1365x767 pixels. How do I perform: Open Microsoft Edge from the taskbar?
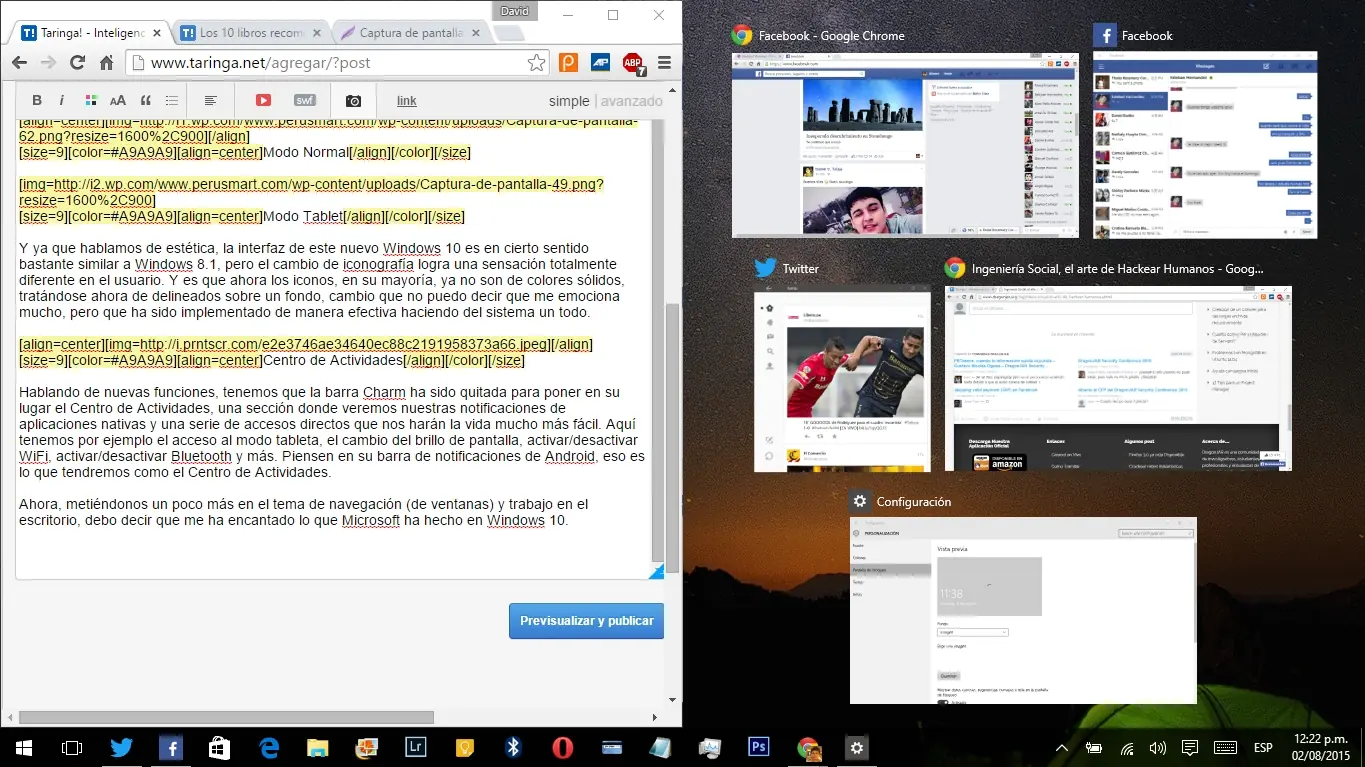(x=268, y=747)
